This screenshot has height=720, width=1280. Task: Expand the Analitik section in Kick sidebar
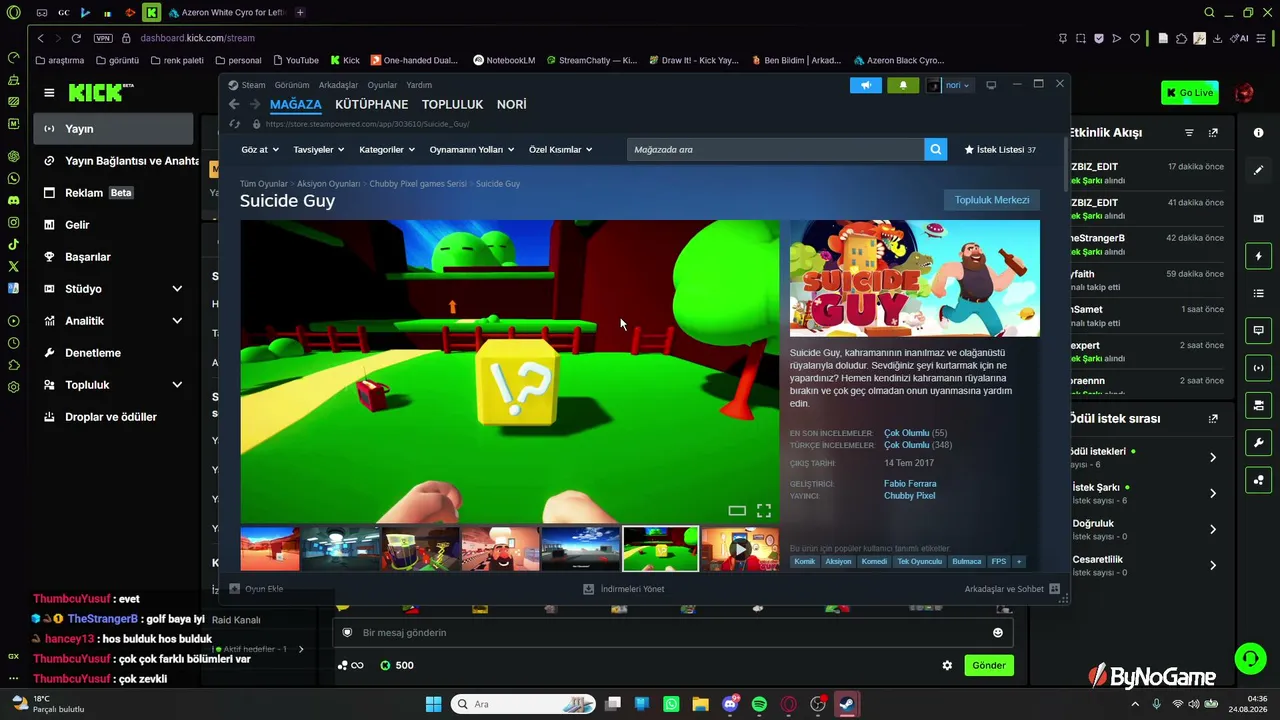(x=177, y=321)
